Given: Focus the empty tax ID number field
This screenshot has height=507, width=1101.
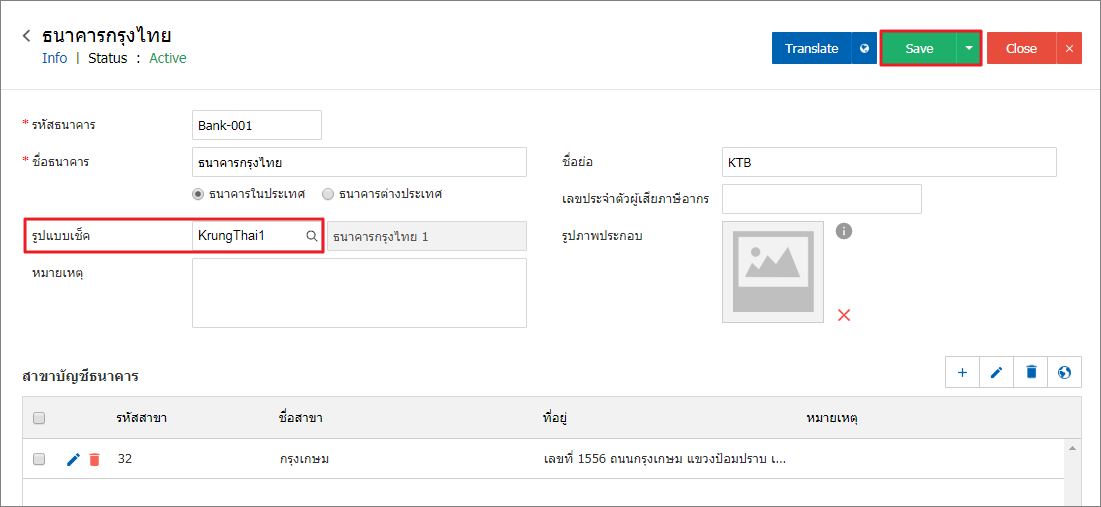Looking at the screenshot, I should (822, 199).
